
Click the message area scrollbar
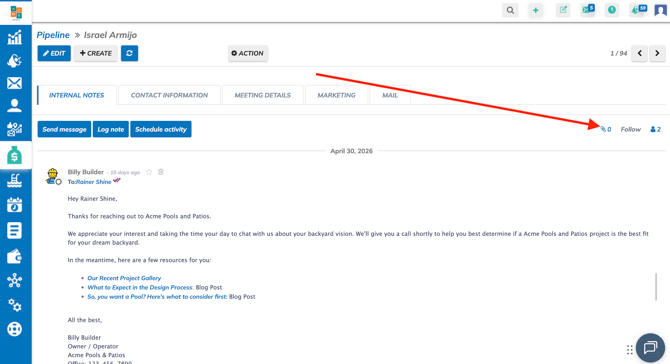coord(656,287)
